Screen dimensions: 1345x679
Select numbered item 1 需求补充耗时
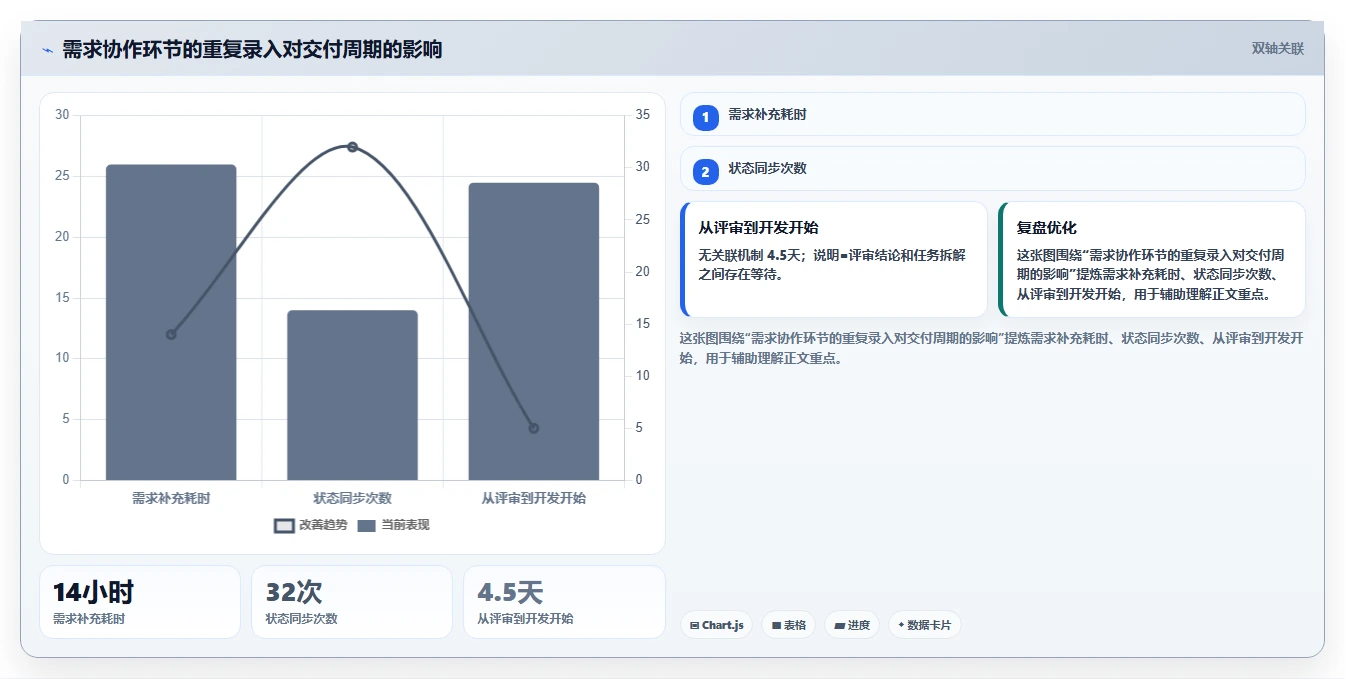pos(992,114)
